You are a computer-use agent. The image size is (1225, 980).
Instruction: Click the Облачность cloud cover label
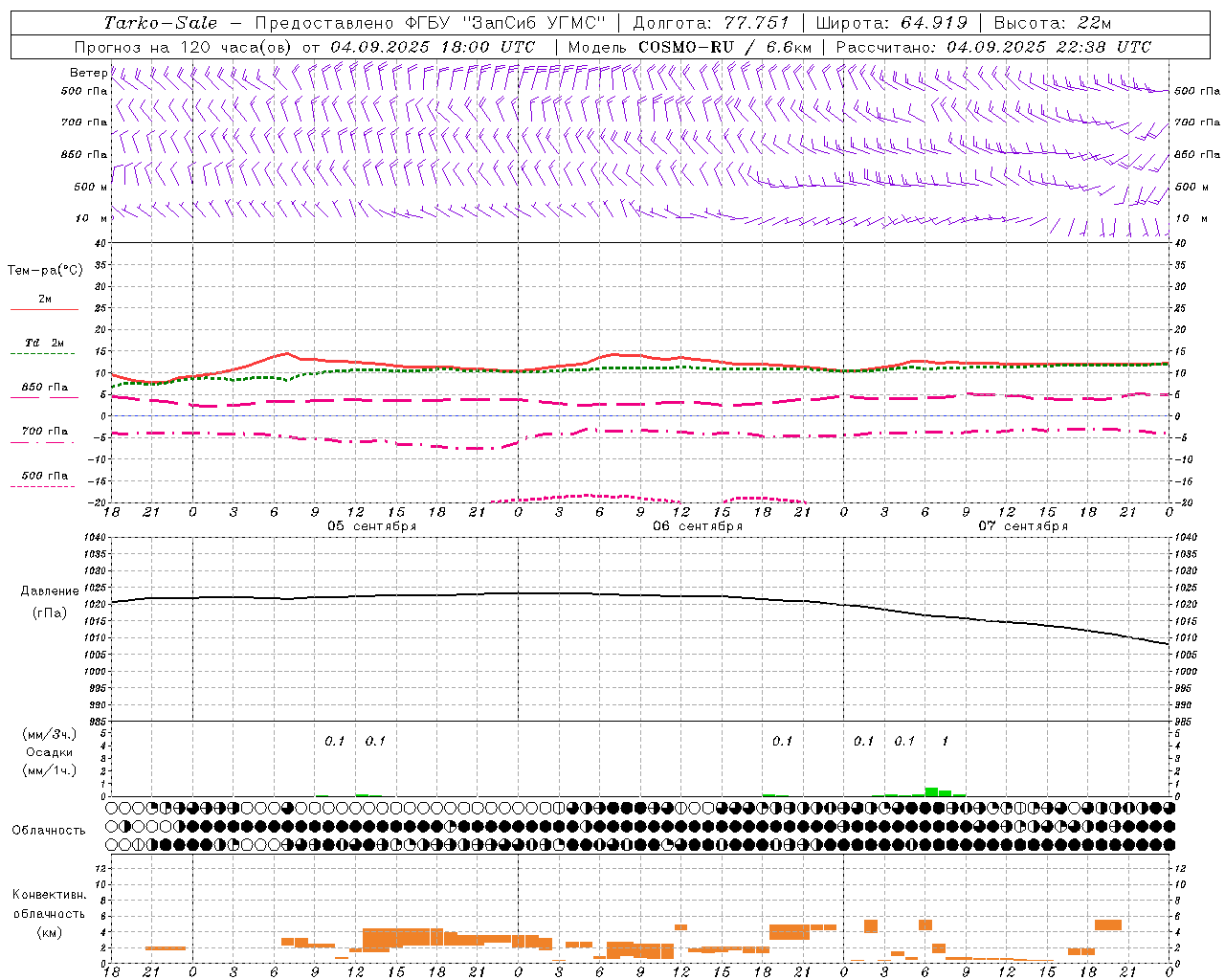(x=49, y=830)
